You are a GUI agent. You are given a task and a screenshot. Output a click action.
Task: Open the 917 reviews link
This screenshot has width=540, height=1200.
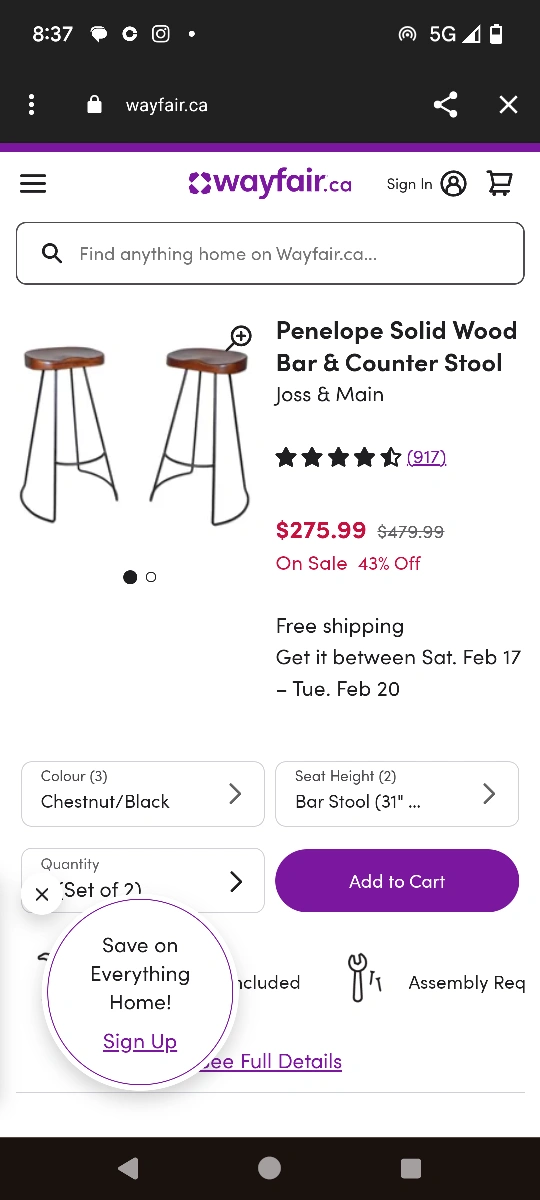tap(426, 457)
